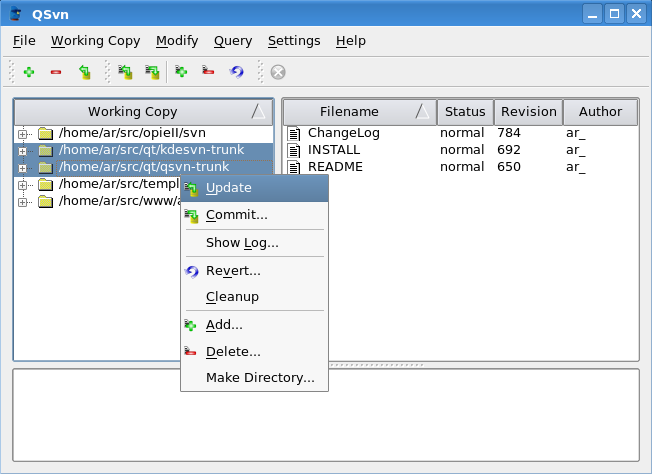Click revision 784 cell

click(x=509, y=133)
